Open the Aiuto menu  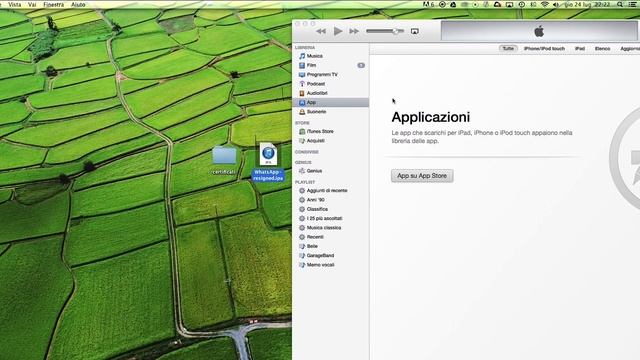click(x=78, y=4)
